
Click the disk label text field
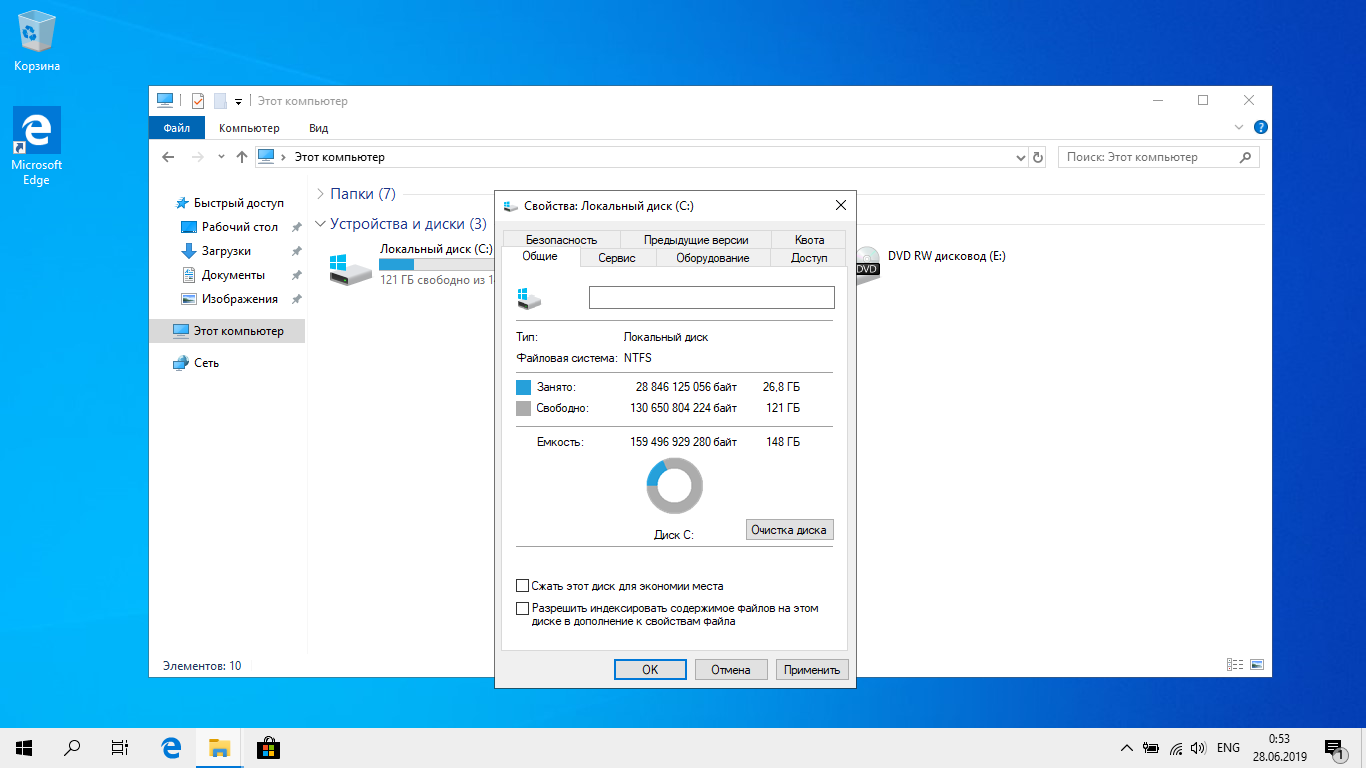click(711, 297)
